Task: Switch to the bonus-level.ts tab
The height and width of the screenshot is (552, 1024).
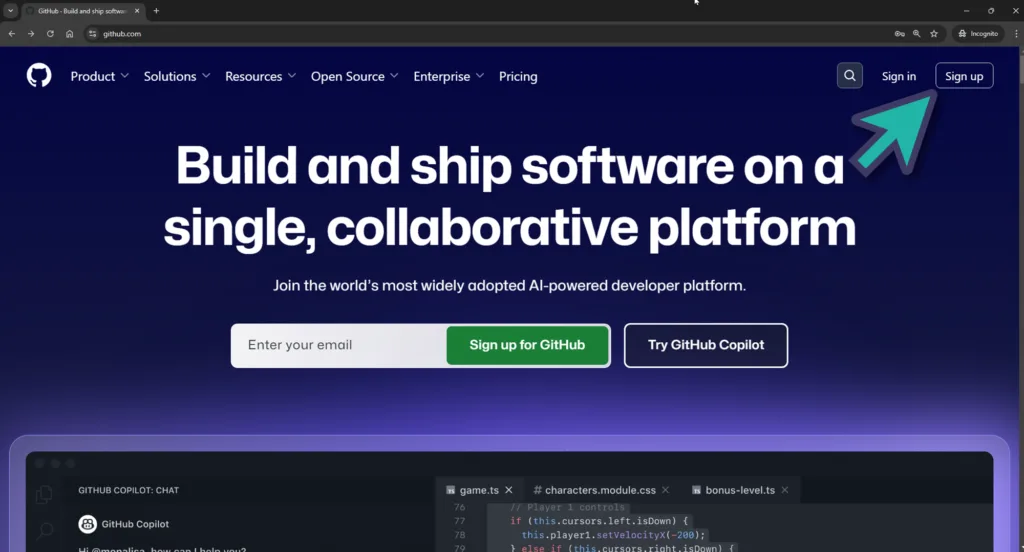Action: 740,490
